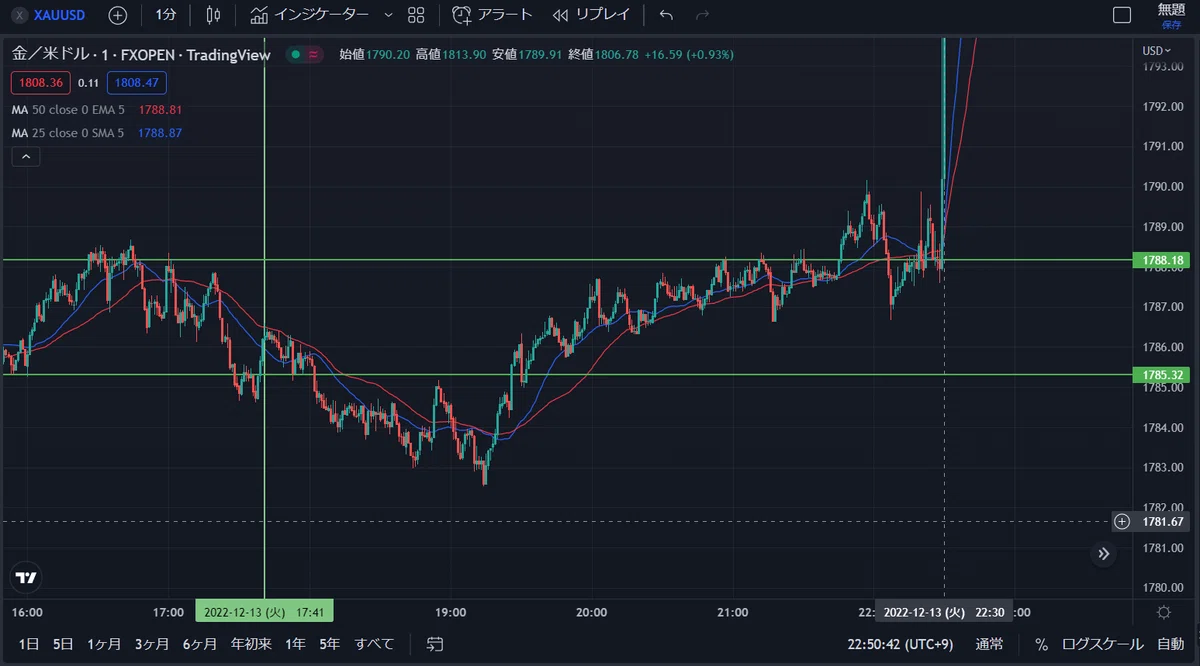Image resolution: width=1200 pixels, height=666 pixels.
Task: Jump to latest bar with the double arrow
Action: [x=1104, y=553]
